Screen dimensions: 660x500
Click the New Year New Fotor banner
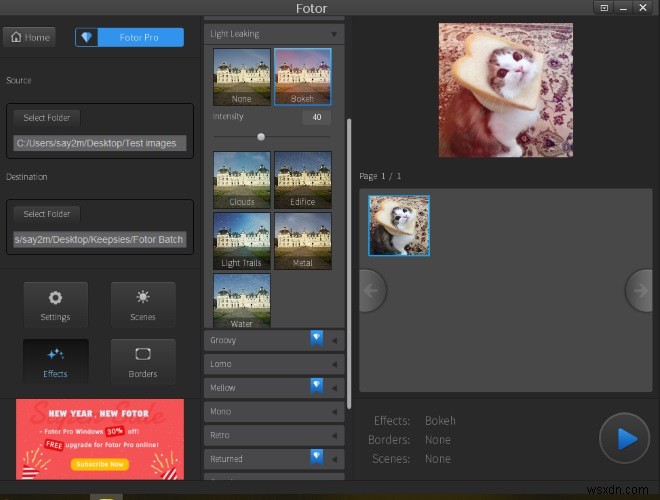tap(100, 439)
